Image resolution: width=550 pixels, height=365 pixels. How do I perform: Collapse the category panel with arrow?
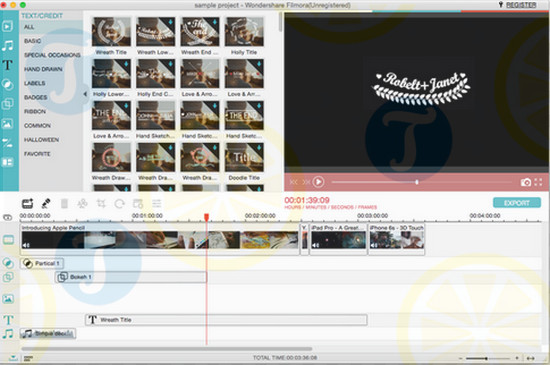85,94
